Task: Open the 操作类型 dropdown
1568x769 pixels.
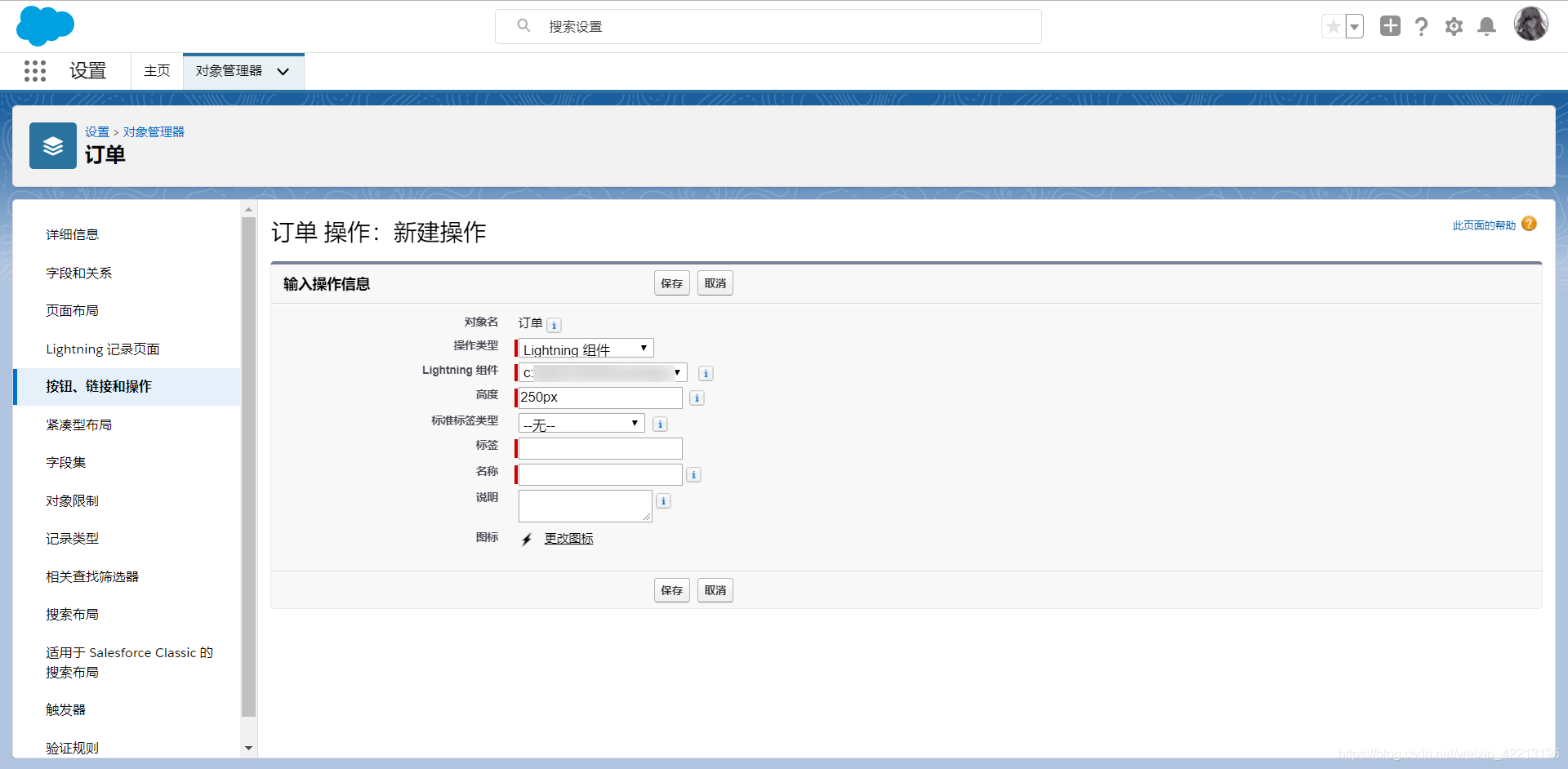Action: 586,349
